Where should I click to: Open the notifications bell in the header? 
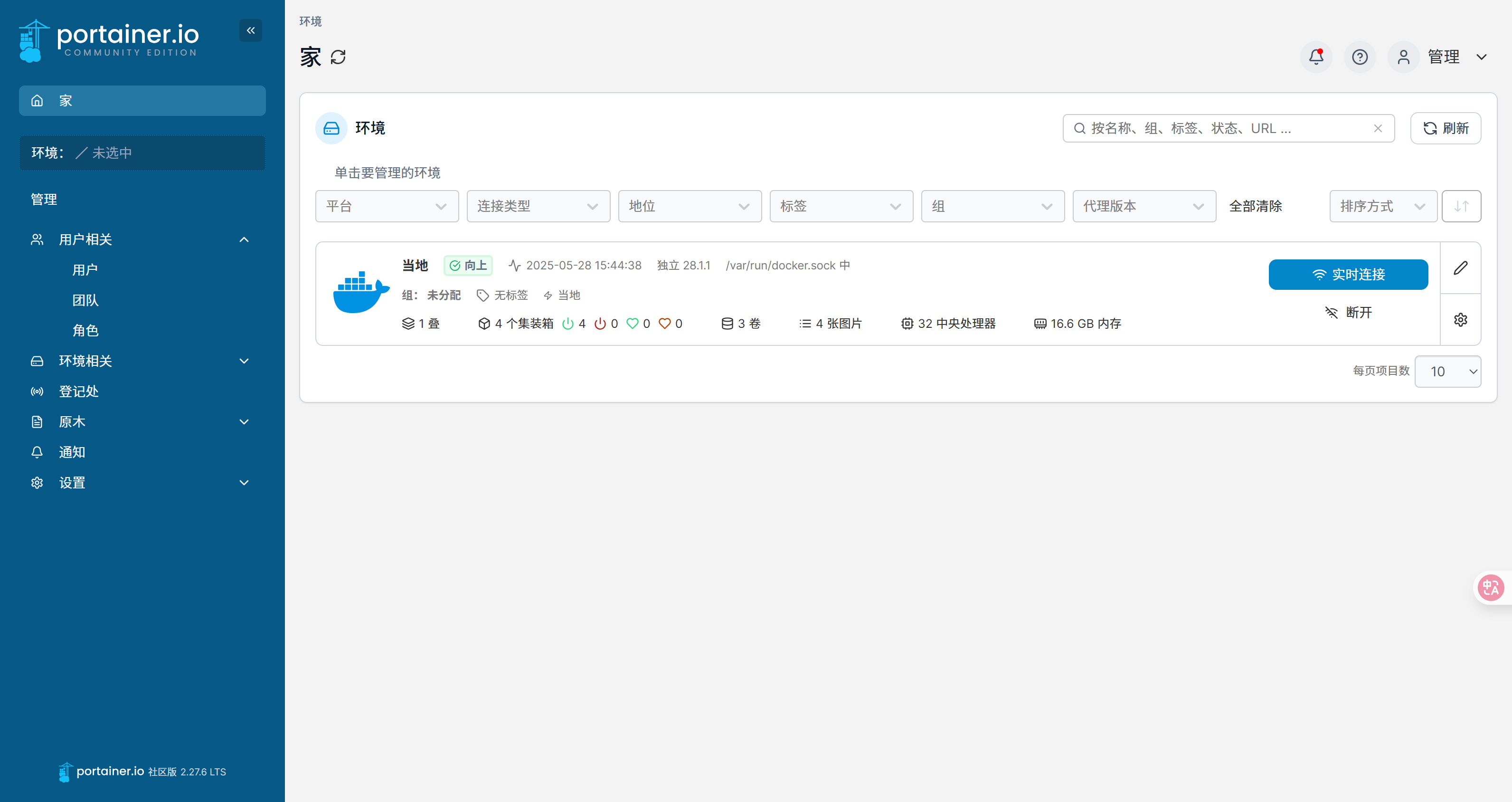1316,57
